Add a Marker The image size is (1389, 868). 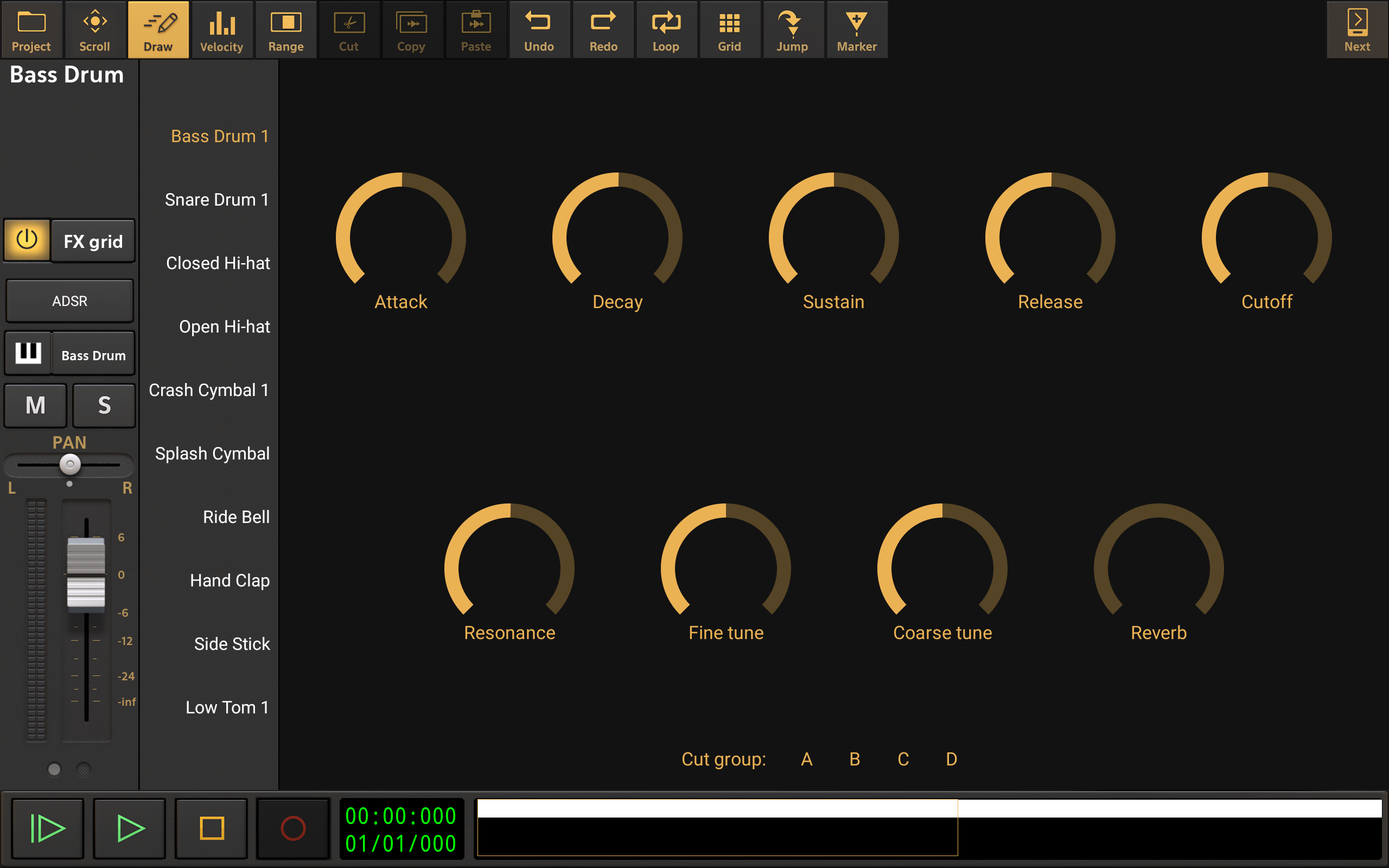tap(856, 30)
